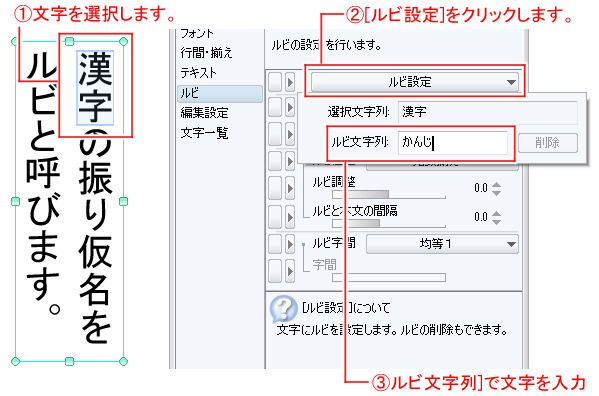Click the 字間 slider bar
Image resolution: width=599 pixels, height=396 pixels.
click(389, 277)
